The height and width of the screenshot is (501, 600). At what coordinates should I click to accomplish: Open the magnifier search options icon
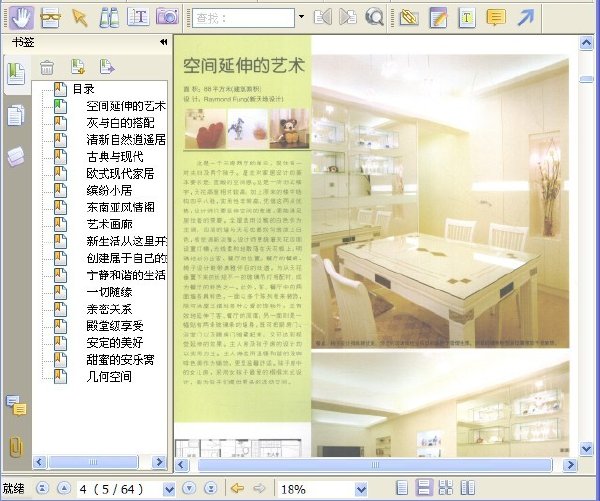374,17
